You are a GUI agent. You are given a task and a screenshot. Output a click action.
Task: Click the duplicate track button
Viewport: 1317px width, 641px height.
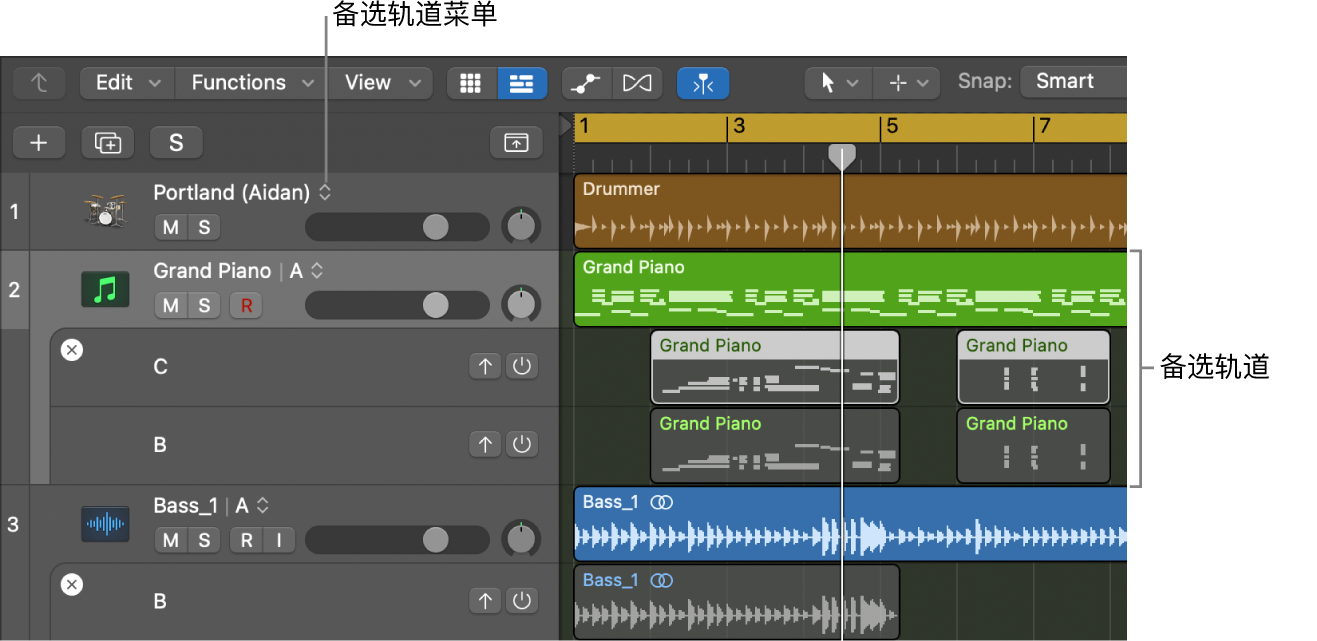[x=107, y=142]
